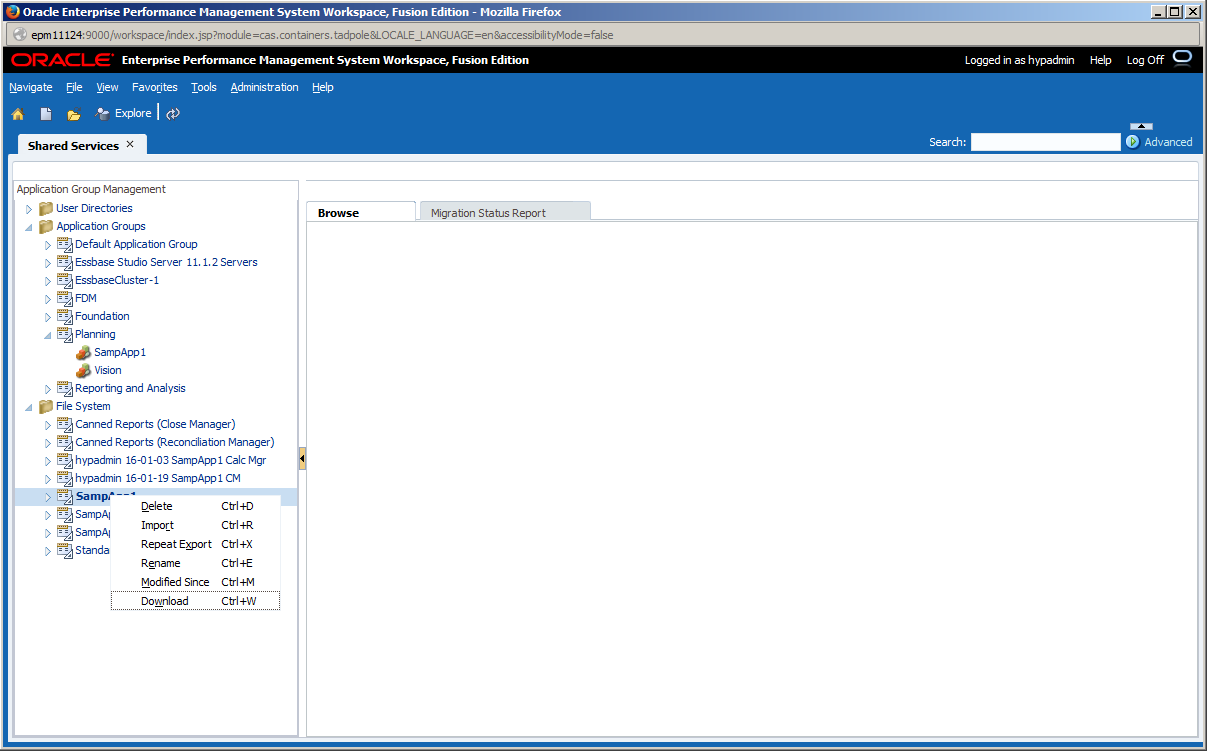
Task: Expand Essbase Studio Server 11.1.2 Servers
Action: [x=47, y=263]
